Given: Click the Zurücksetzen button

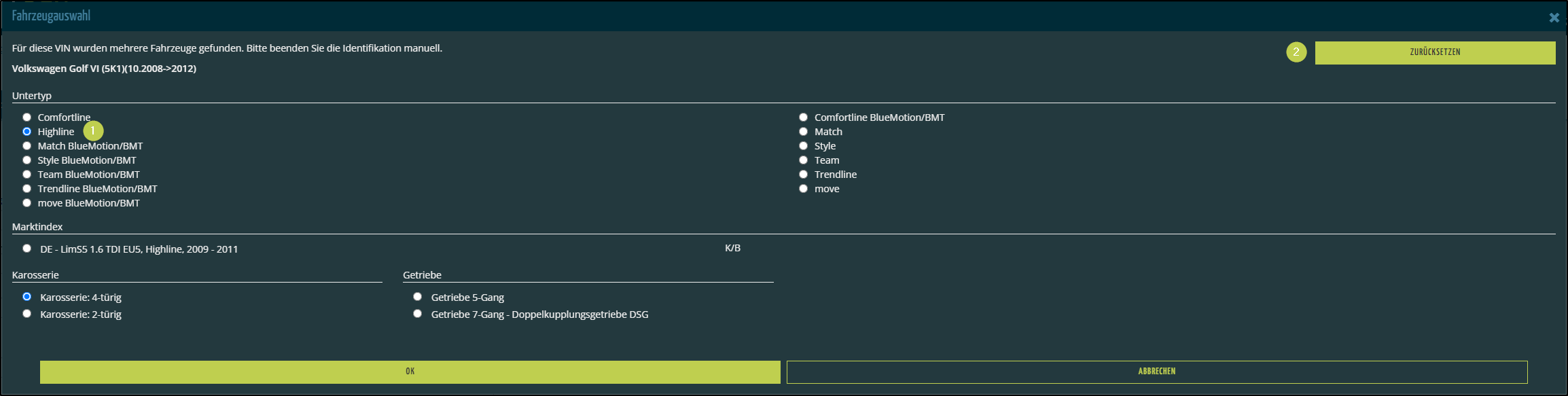Looking at the screenshot, I should 1434,52.
